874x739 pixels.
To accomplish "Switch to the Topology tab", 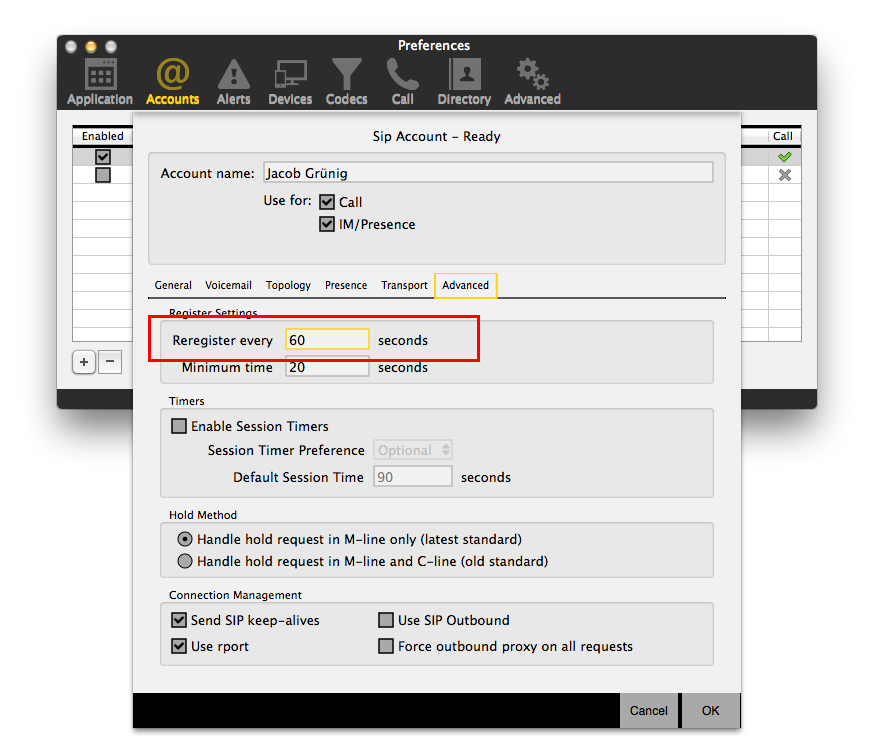I will 288,285.
